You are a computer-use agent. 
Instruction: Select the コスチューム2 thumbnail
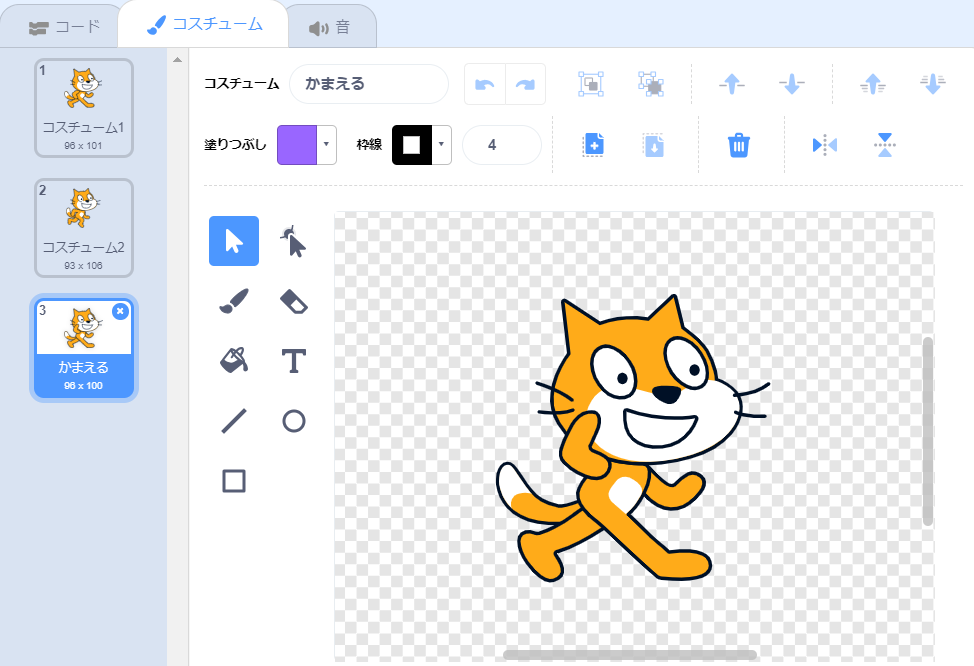pos(84,227)
